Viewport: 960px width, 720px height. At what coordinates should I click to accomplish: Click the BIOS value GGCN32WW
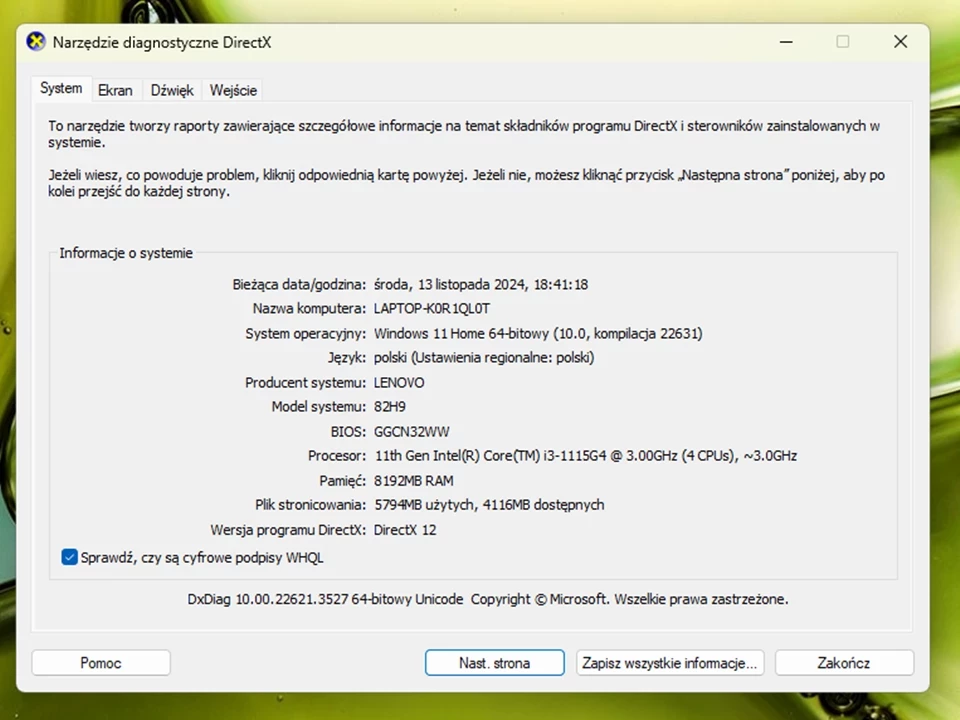point(411,432)
